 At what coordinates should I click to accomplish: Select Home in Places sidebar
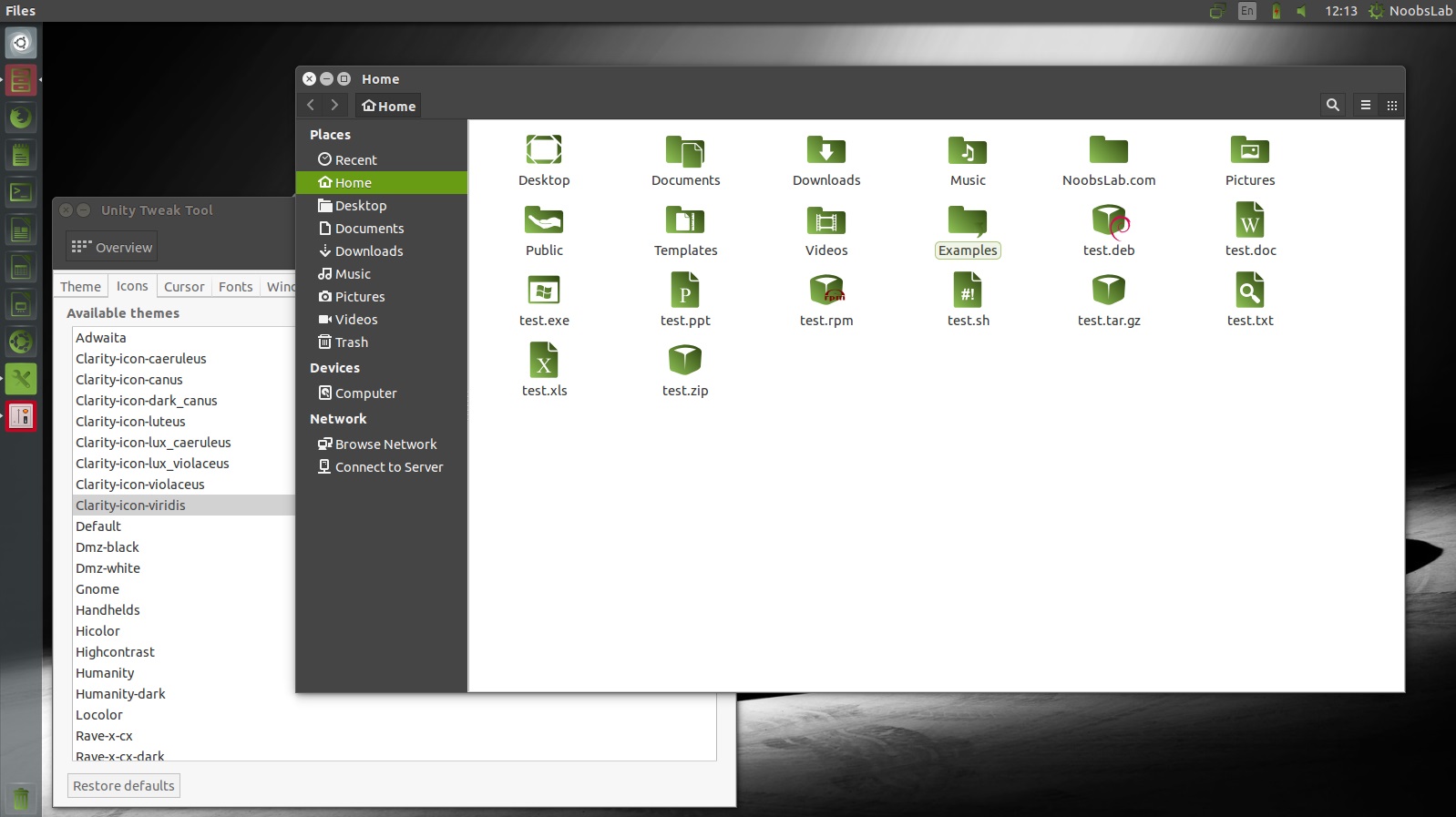[x=382, y=182]
